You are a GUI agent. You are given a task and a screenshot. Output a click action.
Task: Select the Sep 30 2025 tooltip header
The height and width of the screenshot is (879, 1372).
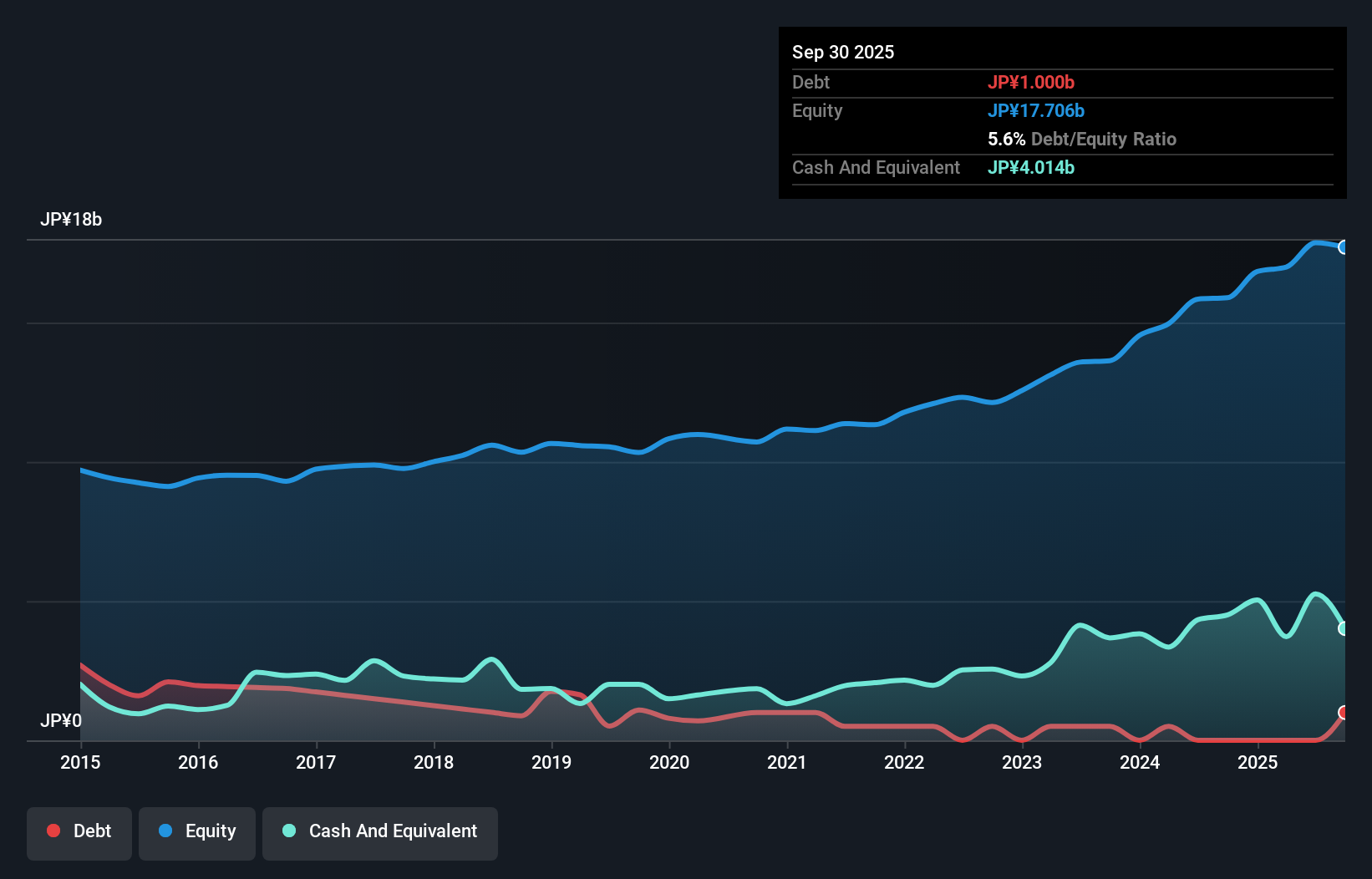pyautogui.click(x=843, y=52)
